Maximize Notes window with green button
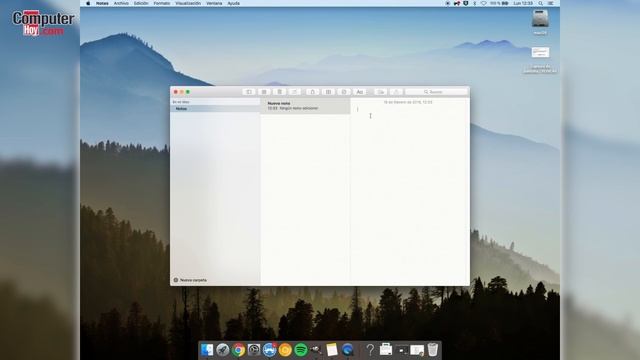The image size is (640, 360). coord(188,92)
